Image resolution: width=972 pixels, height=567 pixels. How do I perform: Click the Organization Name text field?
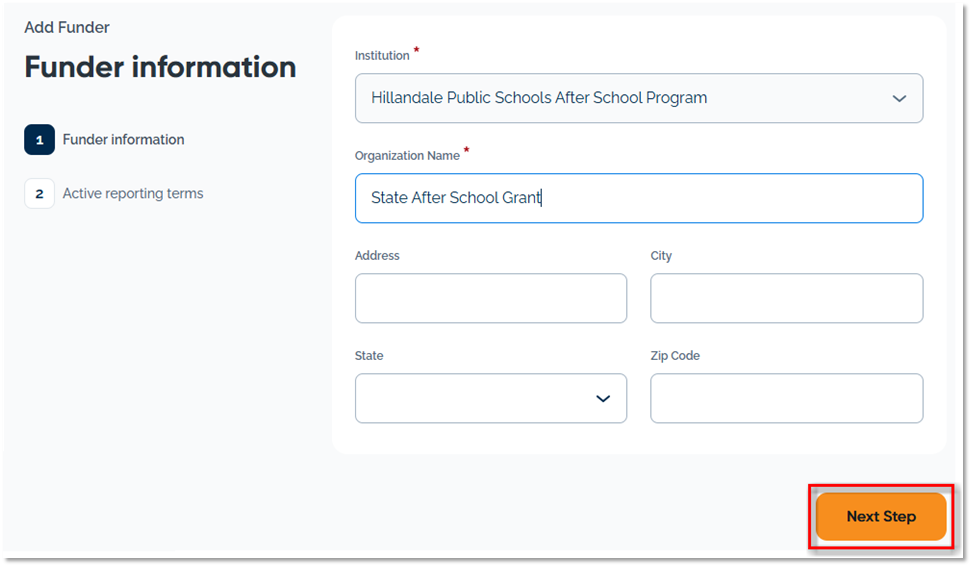(638, 198)
